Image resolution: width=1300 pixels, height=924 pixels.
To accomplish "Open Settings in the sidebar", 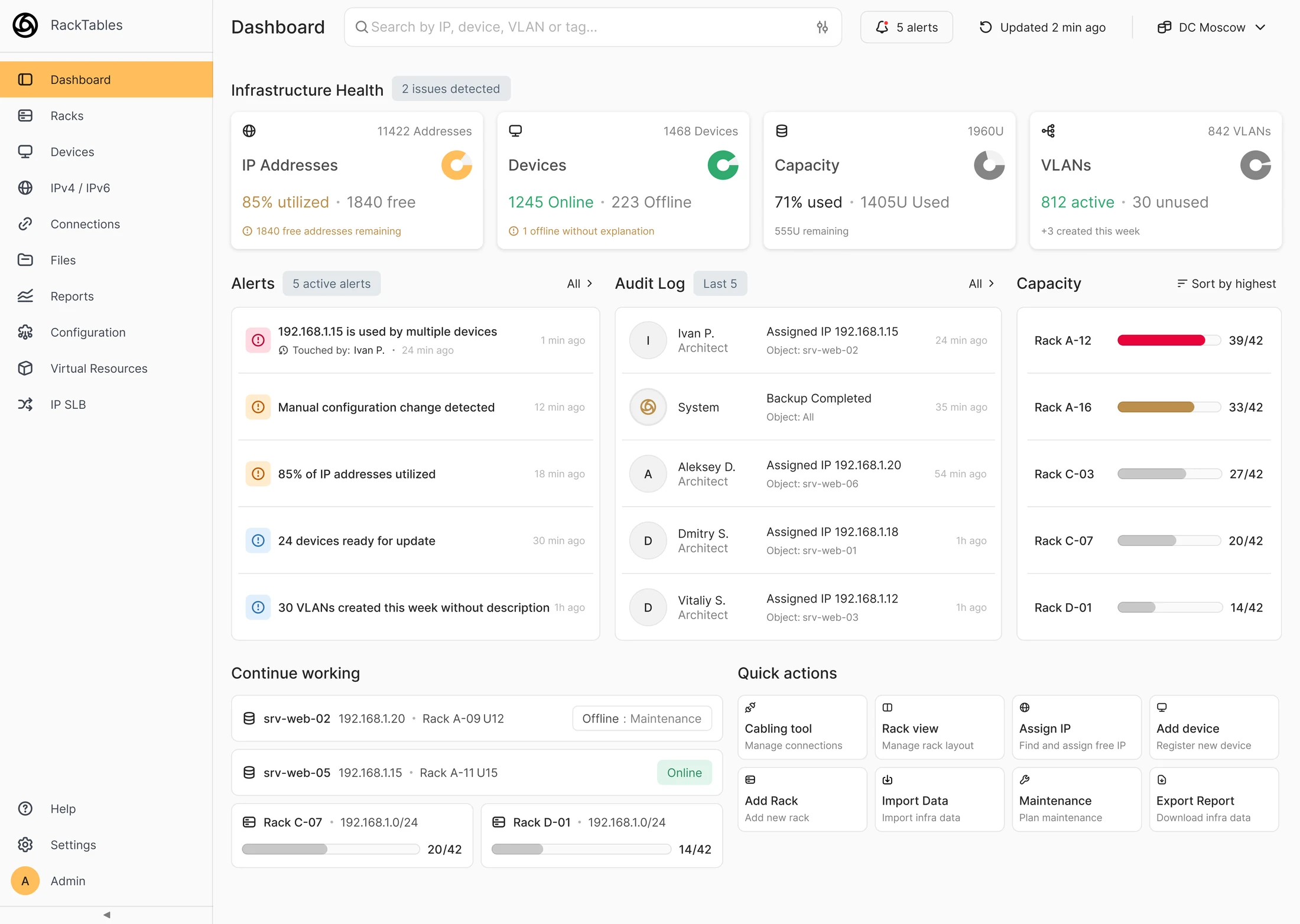I will (106, 844).
